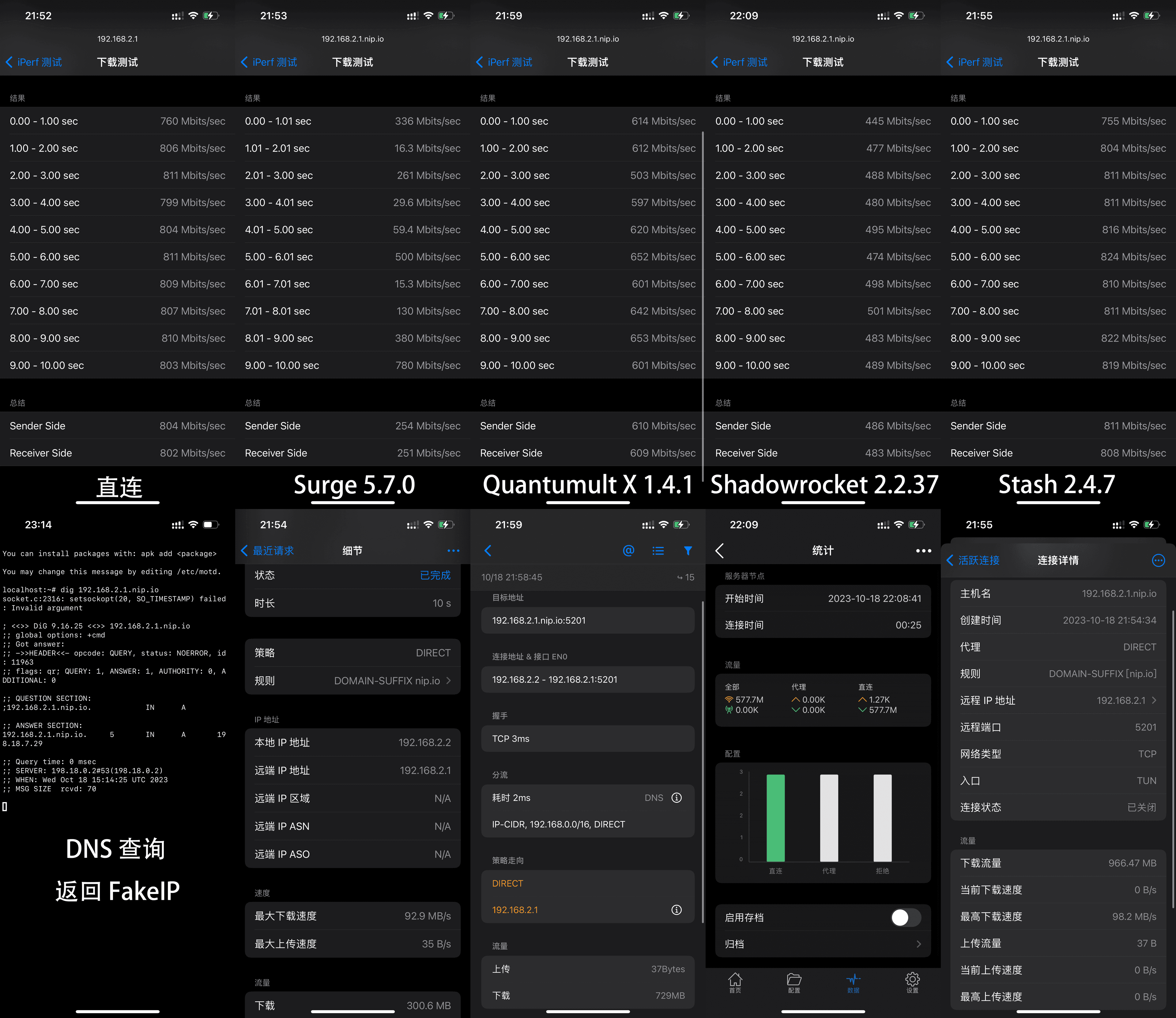
Task: Open the more menu in Shadowrocket 统计
Action: tap(923, 550)
